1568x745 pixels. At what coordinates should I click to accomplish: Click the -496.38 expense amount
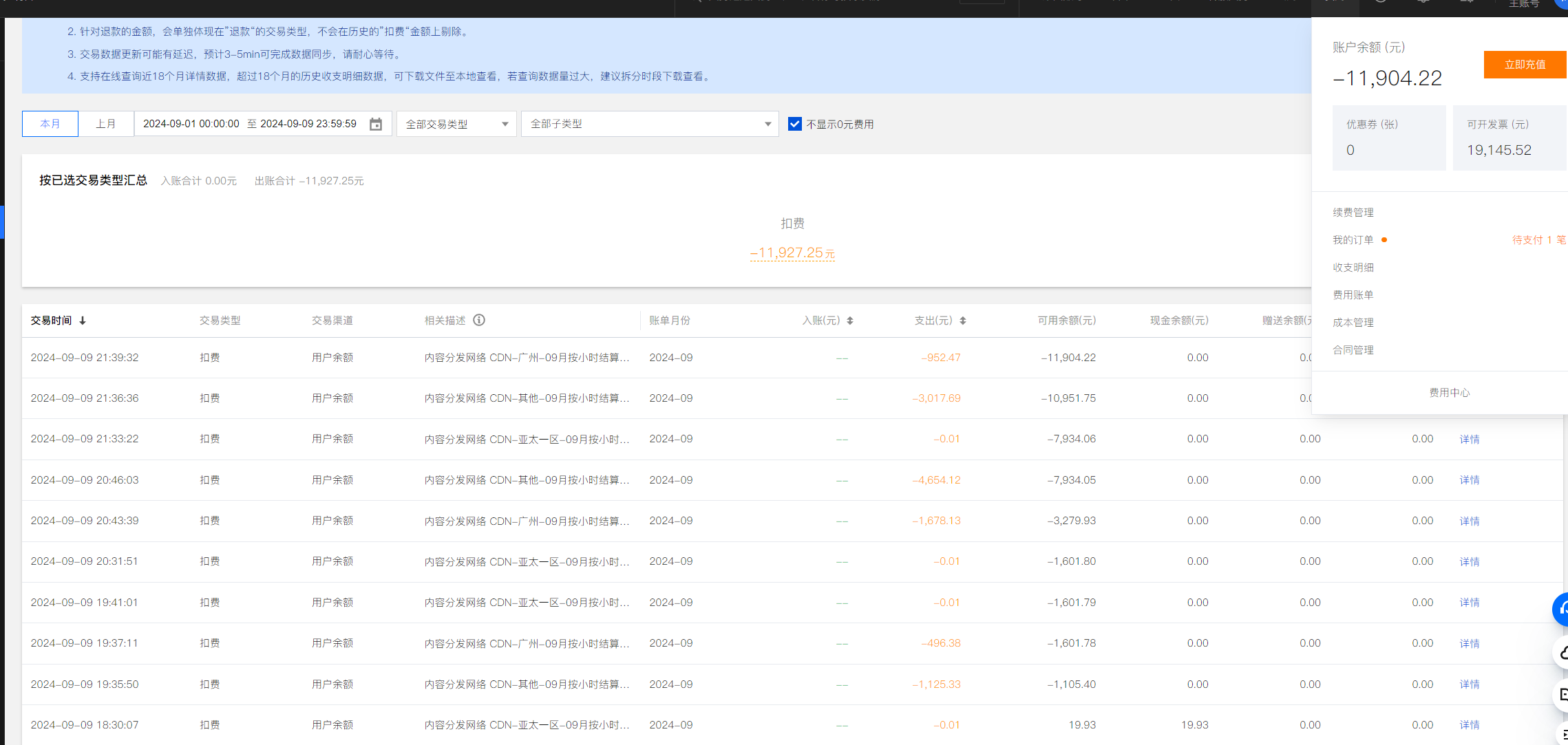pos(941,643)
